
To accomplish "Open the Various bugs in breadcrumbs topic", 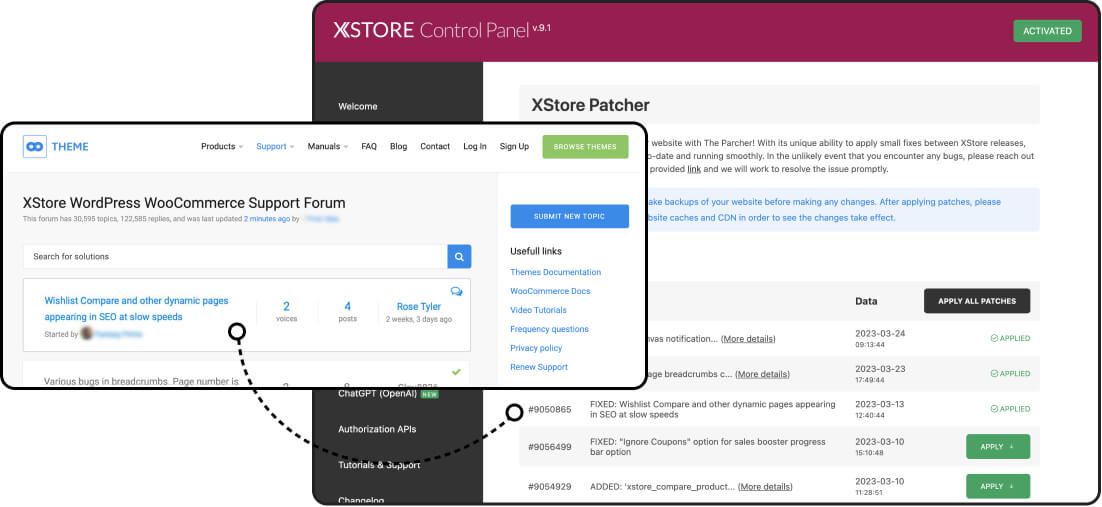I will pos(141,381).
